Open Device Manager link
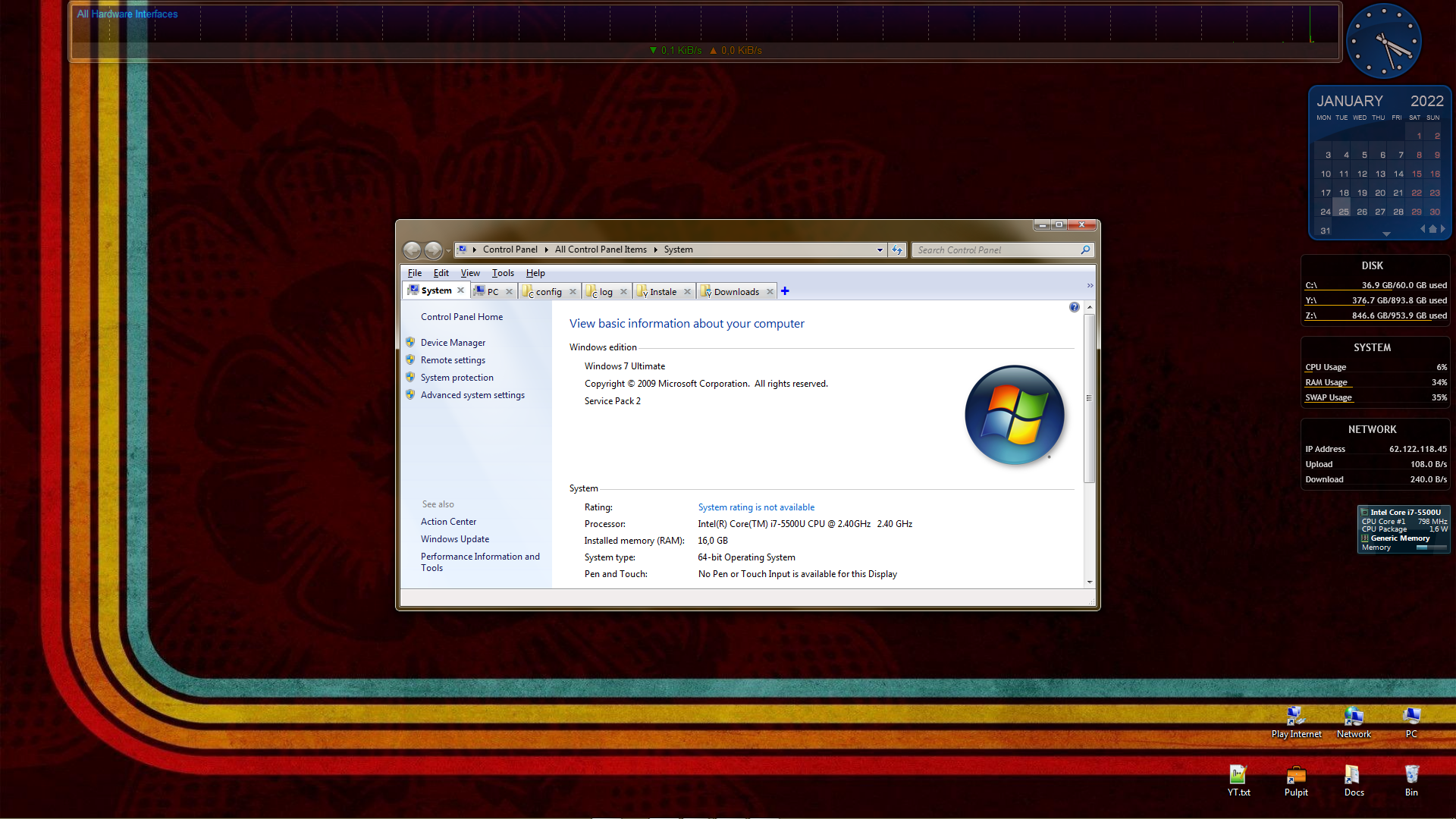This screenshot has height=819, width=1456. tap(453, 343)
